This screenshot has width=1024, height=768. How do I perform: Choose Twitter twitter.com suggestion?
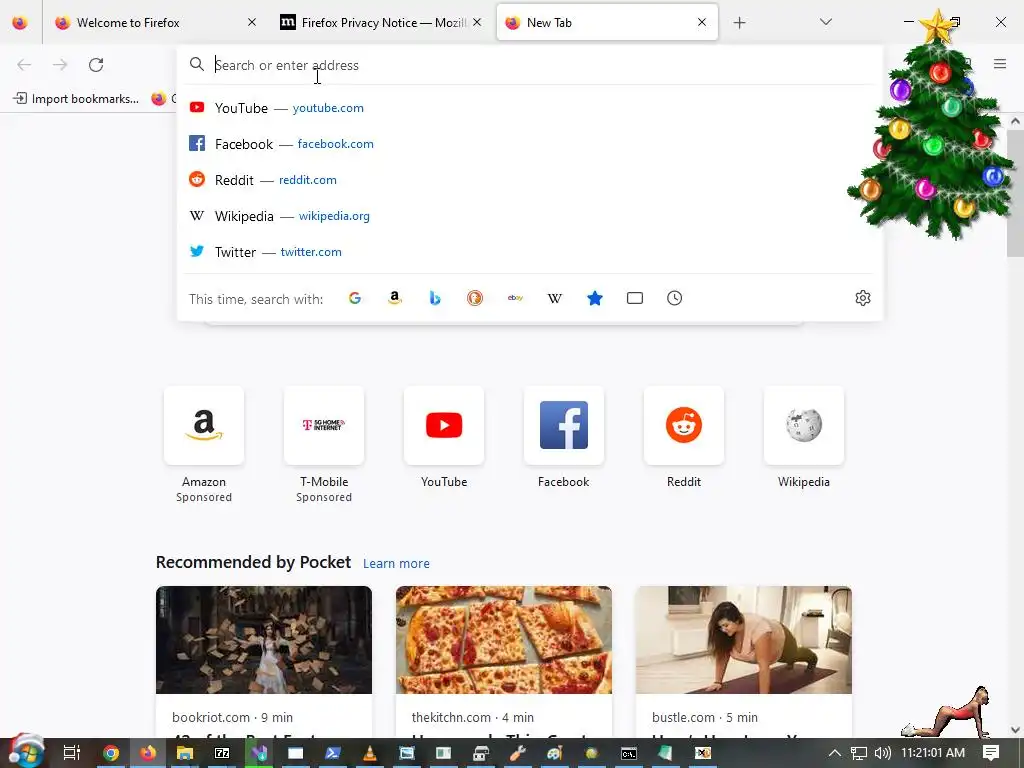click(x=530, y=251)
